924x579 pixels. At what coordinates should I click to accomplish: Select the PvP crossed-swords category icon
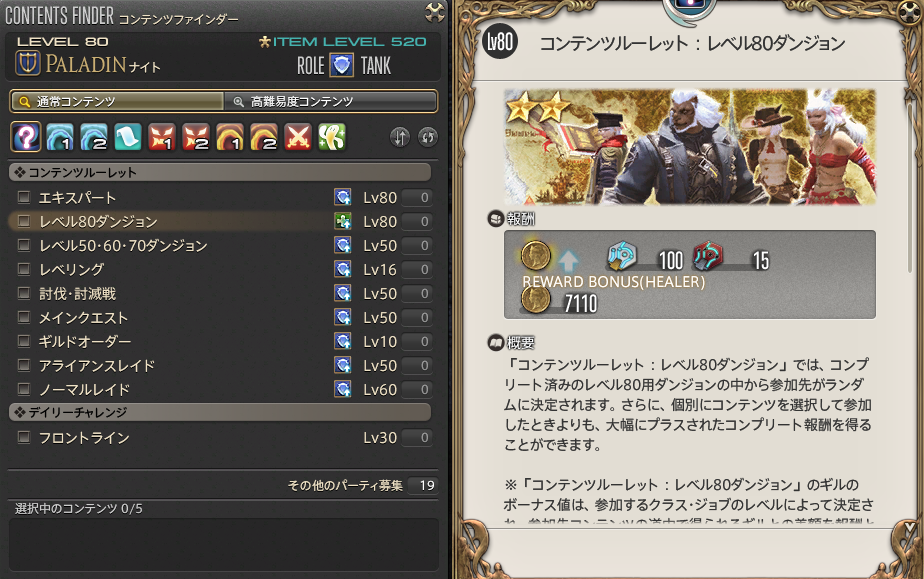coord(298,137)
